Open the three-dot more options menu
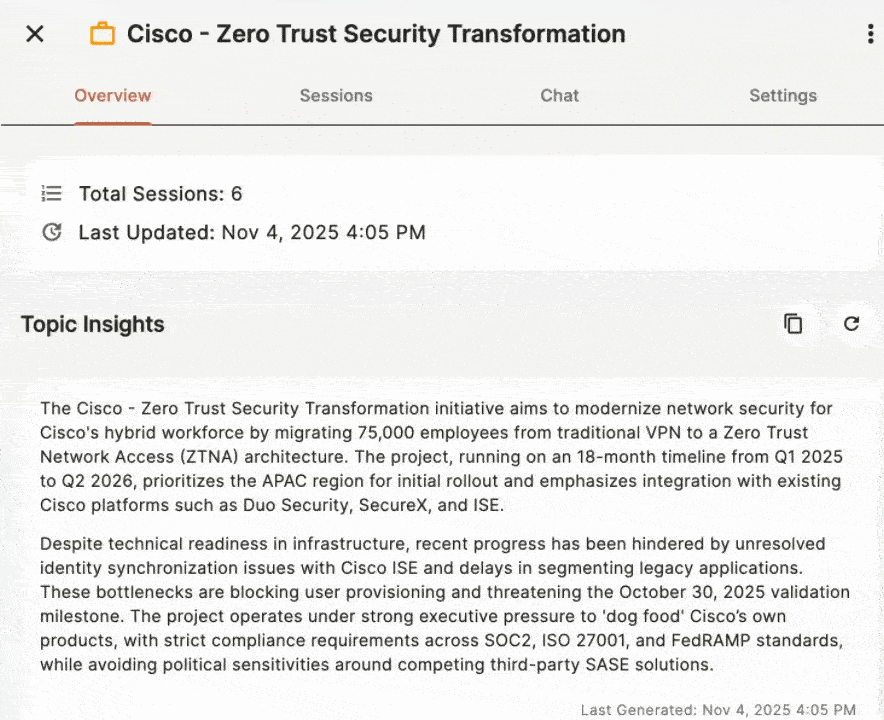The height and width of the screenshot is (720, 884). (x=870, y=34)
